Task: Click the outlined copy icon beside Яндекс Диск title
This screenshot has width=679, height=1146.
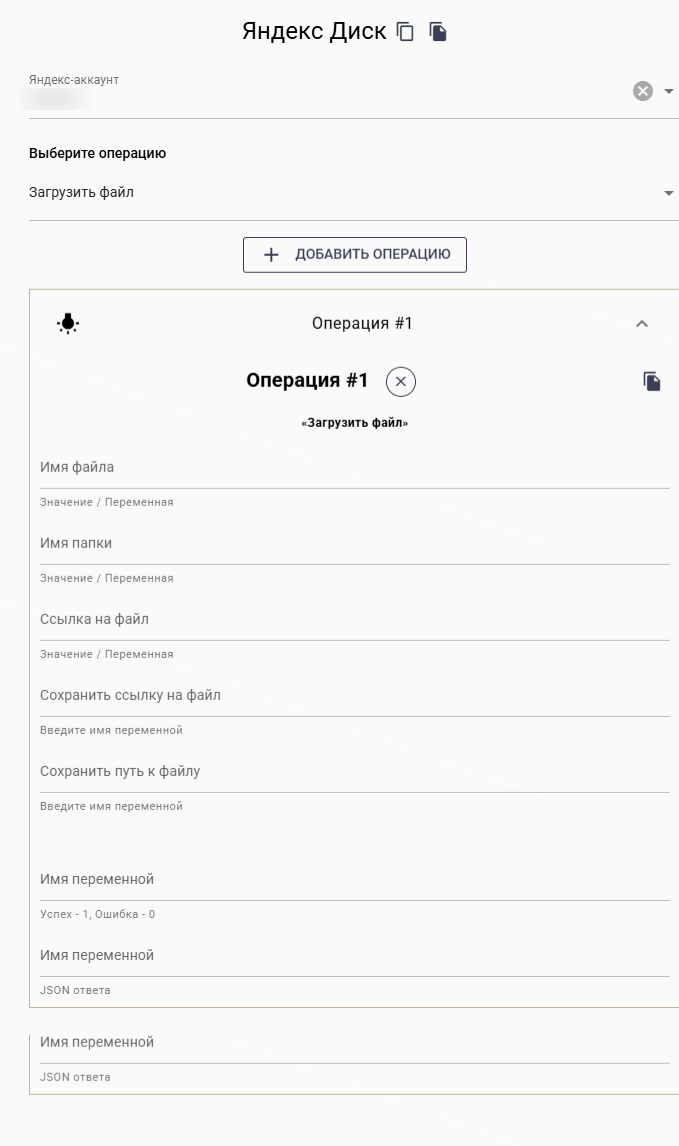Action: pyautogui.click(x=405, y=32)
